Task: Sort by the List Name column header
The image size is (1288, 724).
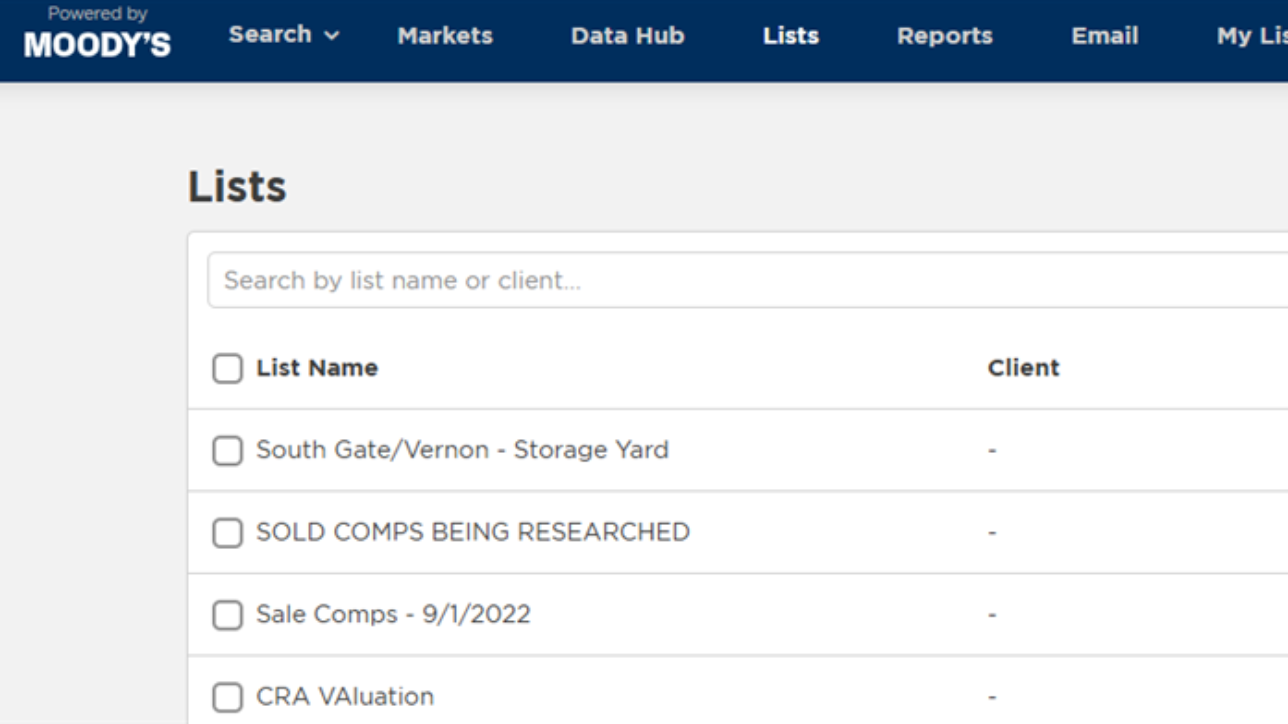Action: (317, 368)
